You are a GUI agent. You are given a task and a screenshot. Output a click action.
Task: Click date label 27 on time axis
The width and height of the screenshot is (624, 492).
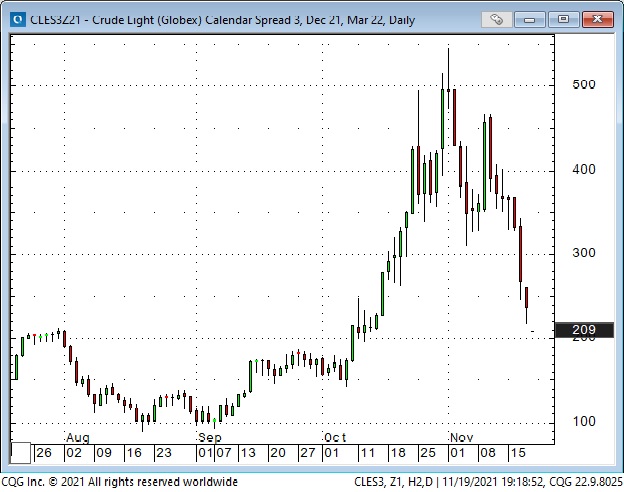click(x=308, y=453)
